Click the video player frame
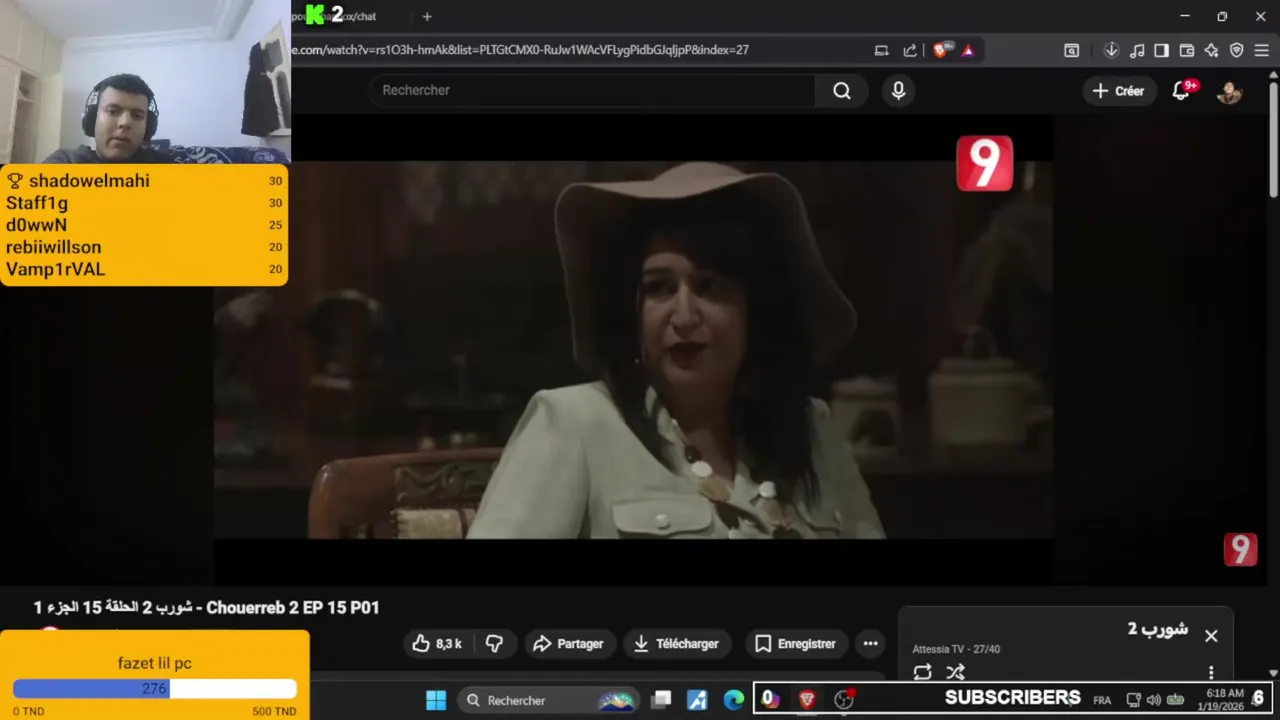 coord(632,349)
